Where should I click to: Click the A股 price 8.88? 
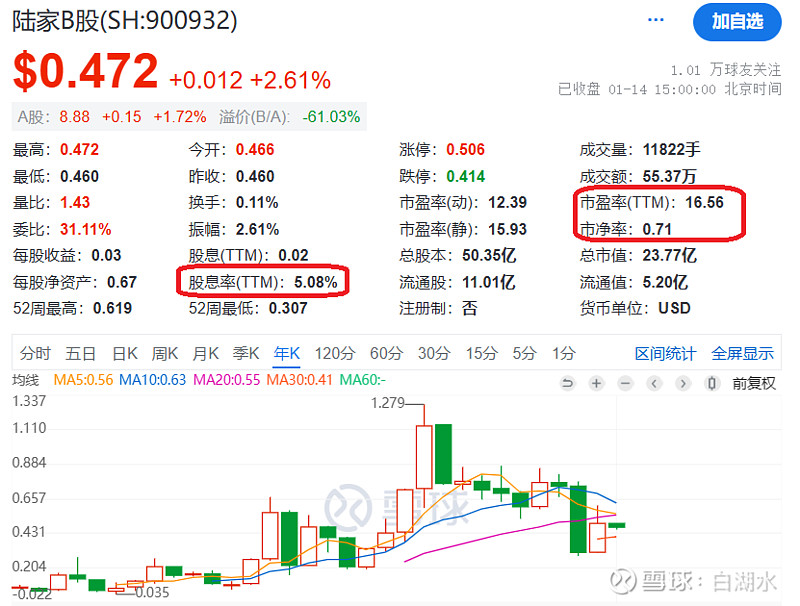pos(74,117)
